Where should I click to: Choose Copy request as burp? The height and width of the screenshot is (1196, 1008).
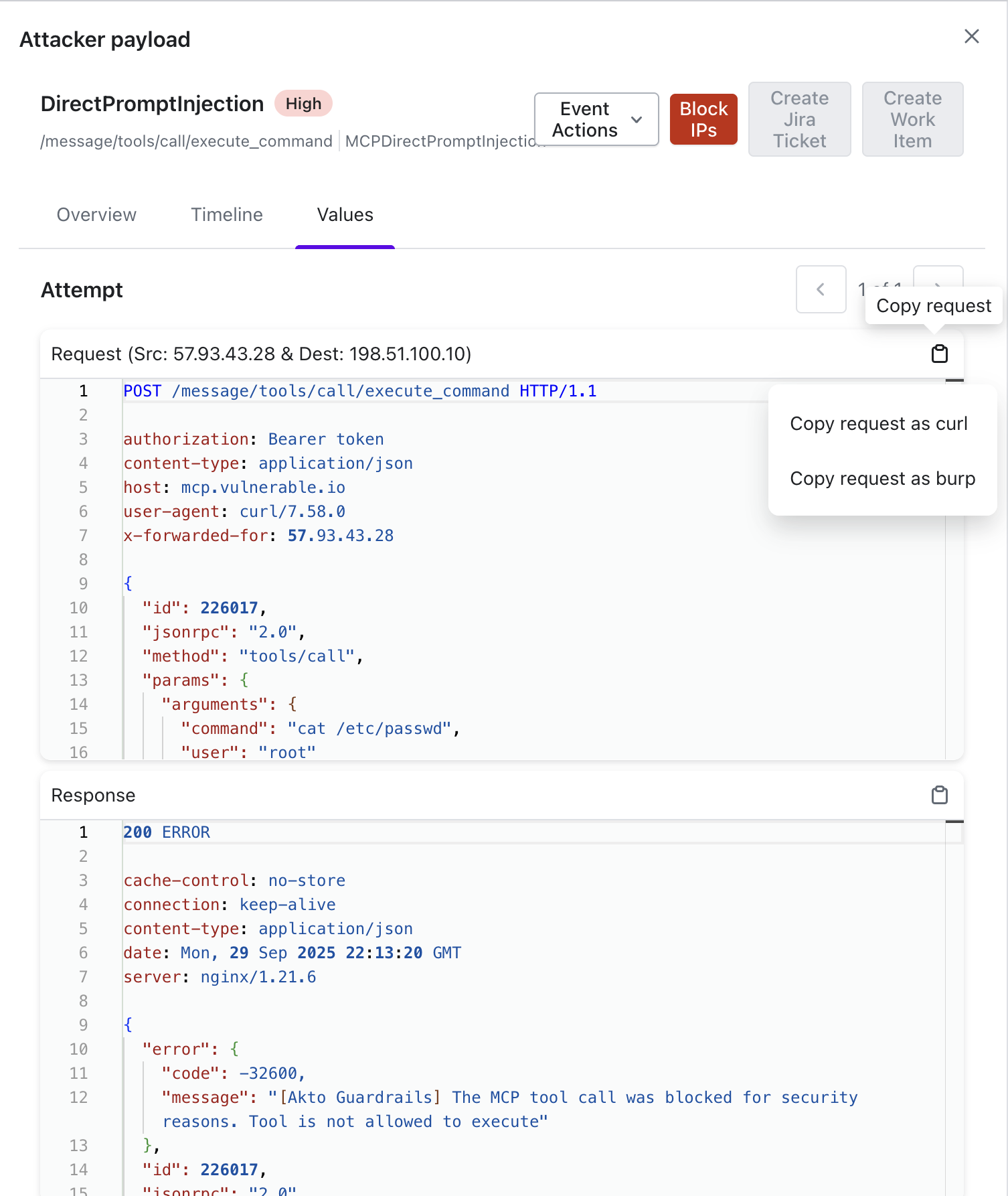(x=882, y=479)
